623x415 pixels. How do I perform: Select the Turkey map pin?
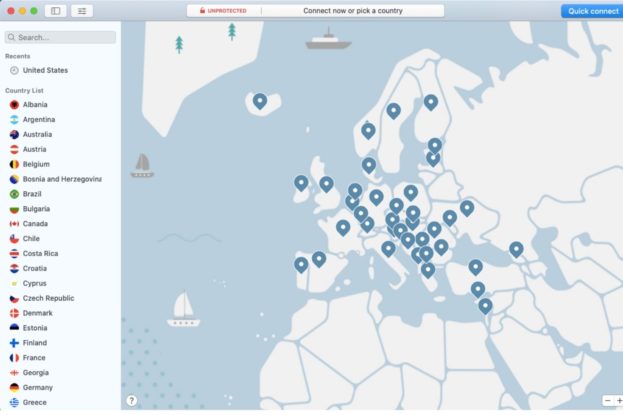coord(475,267)
